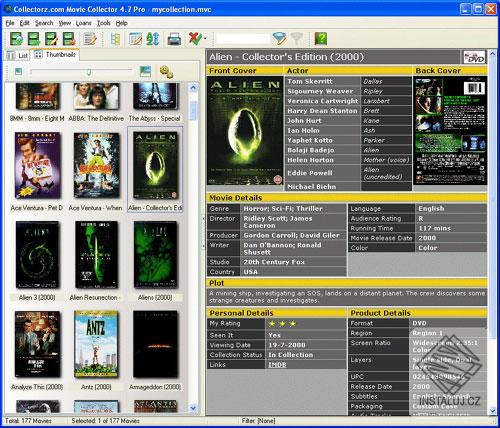Click the Print toolbar icon

pos(174,39)
